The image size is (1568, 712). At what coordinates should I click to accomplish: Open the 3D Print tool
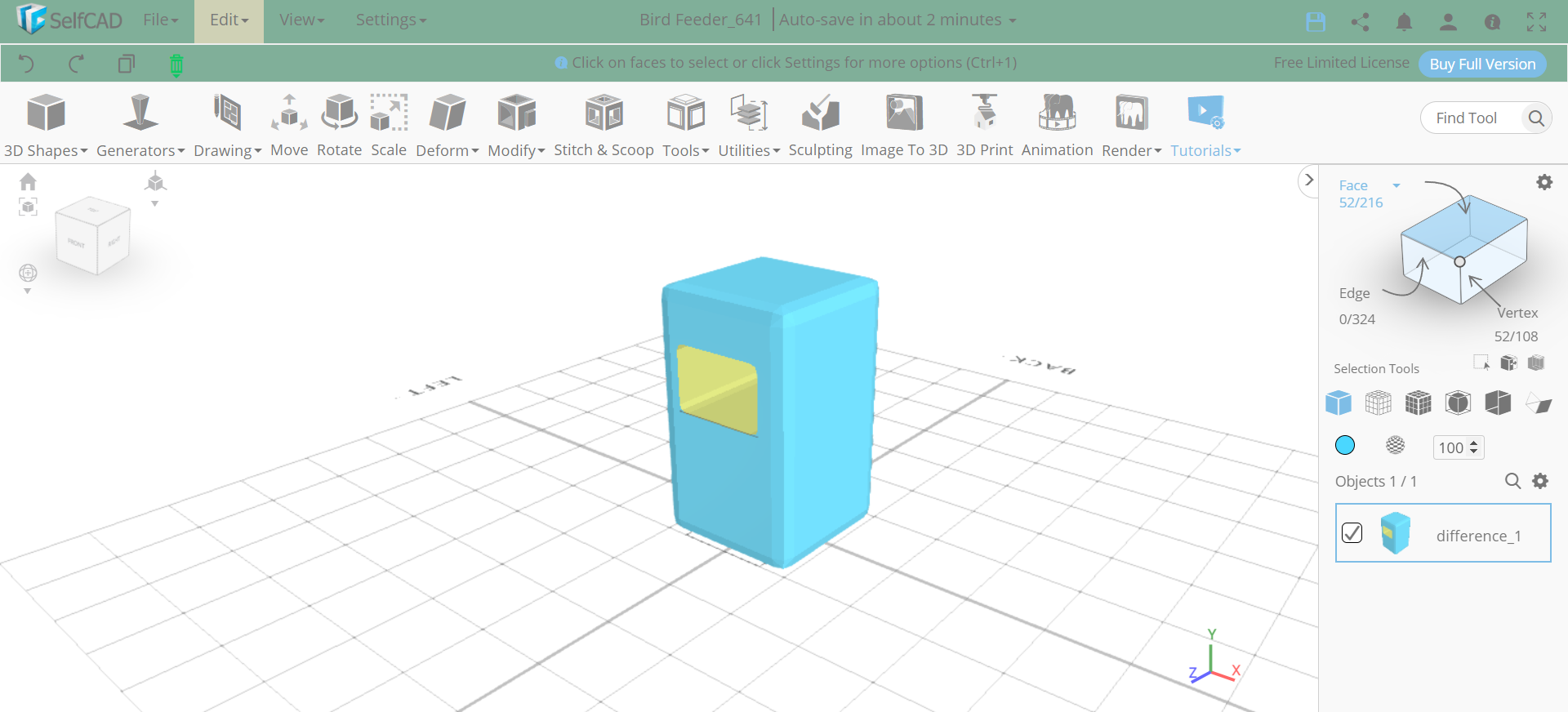coord(984,113)
